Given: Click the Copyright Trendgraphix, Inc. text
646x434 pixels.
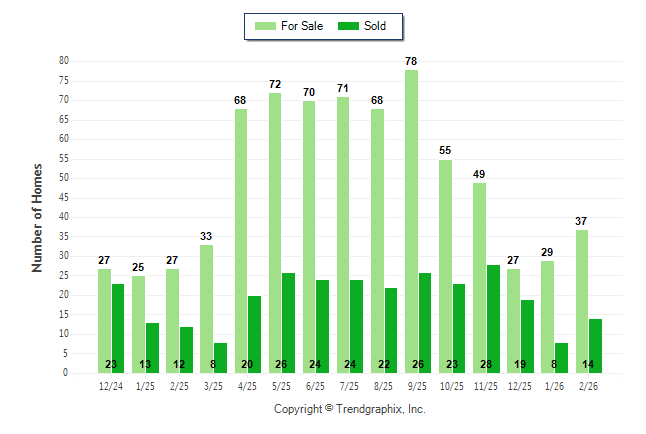Looking at the screenshot, I should (x=350, y=409).
